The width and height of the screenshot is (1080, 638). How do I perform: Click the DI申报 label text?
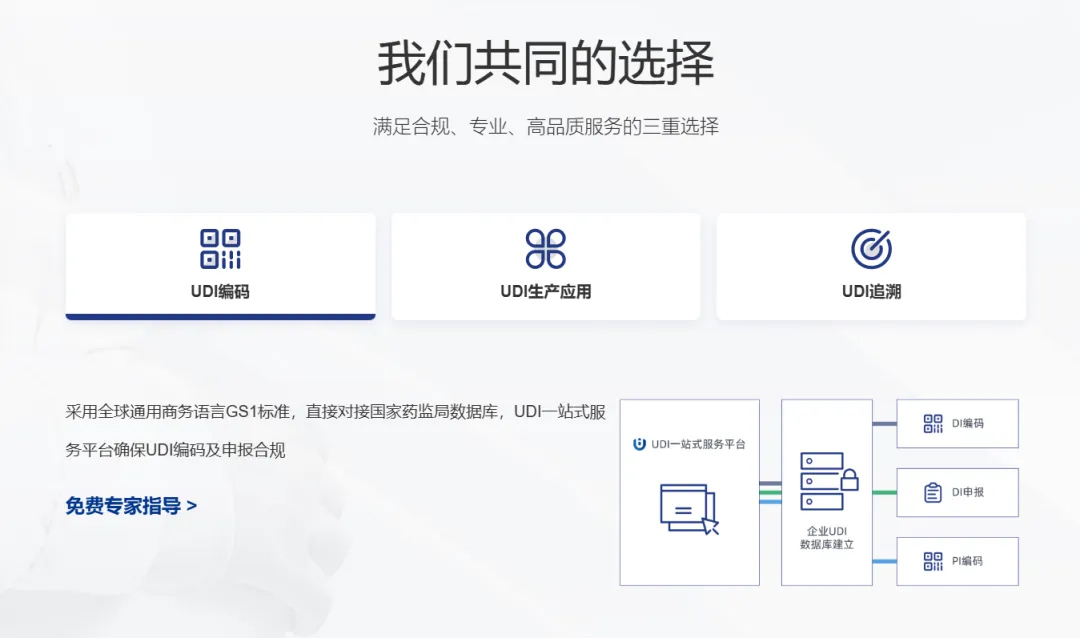pyautogui.click(x=967, y=492)
